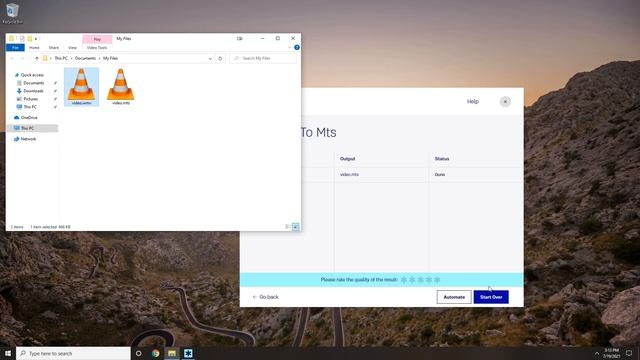The height and width of the screenshot is (360, 640).
Task: Click chevron after Documents in address bar
Action: pos(99,58)
